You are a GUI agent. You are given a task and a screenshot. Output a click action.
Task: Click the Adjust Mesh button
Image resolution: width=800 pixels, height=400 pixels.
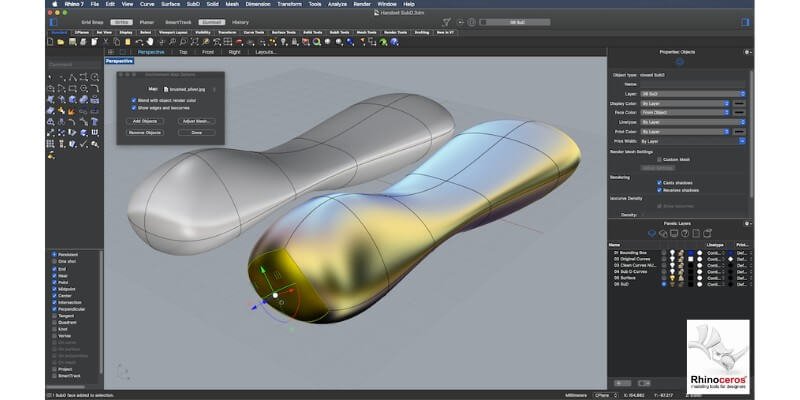click(196, 121)
